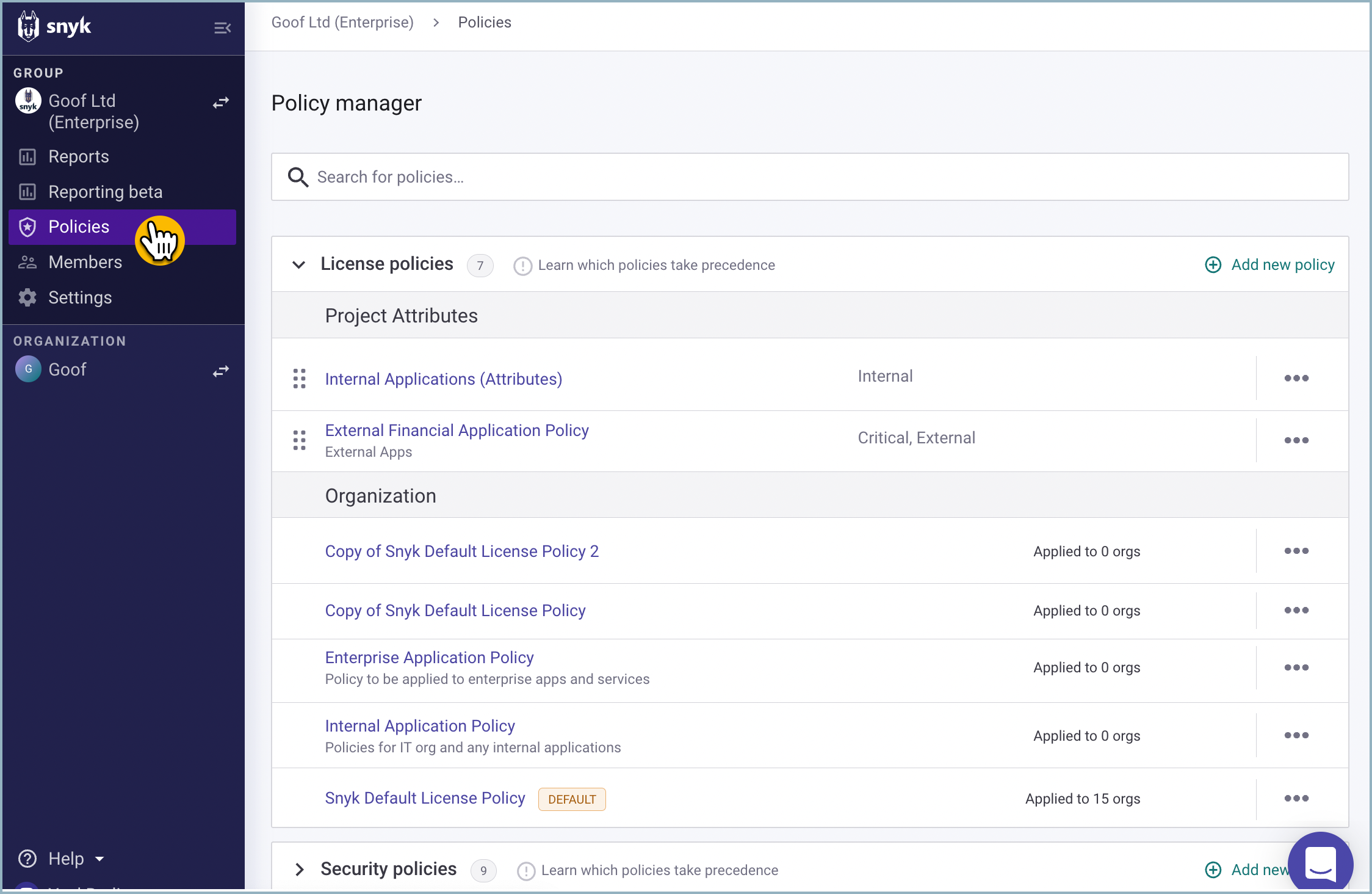Open group Settings in the sidebar

coord(122,297)
